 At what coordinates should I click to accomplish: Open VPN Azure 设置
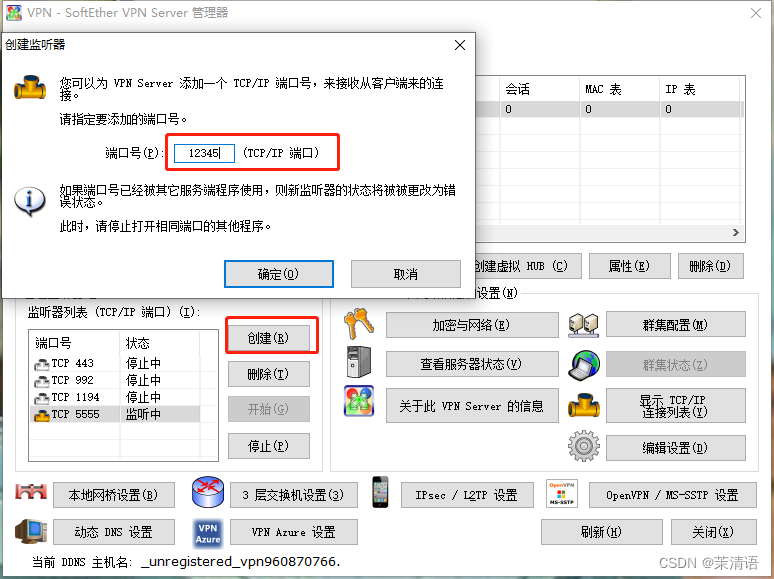pos(294,532)
